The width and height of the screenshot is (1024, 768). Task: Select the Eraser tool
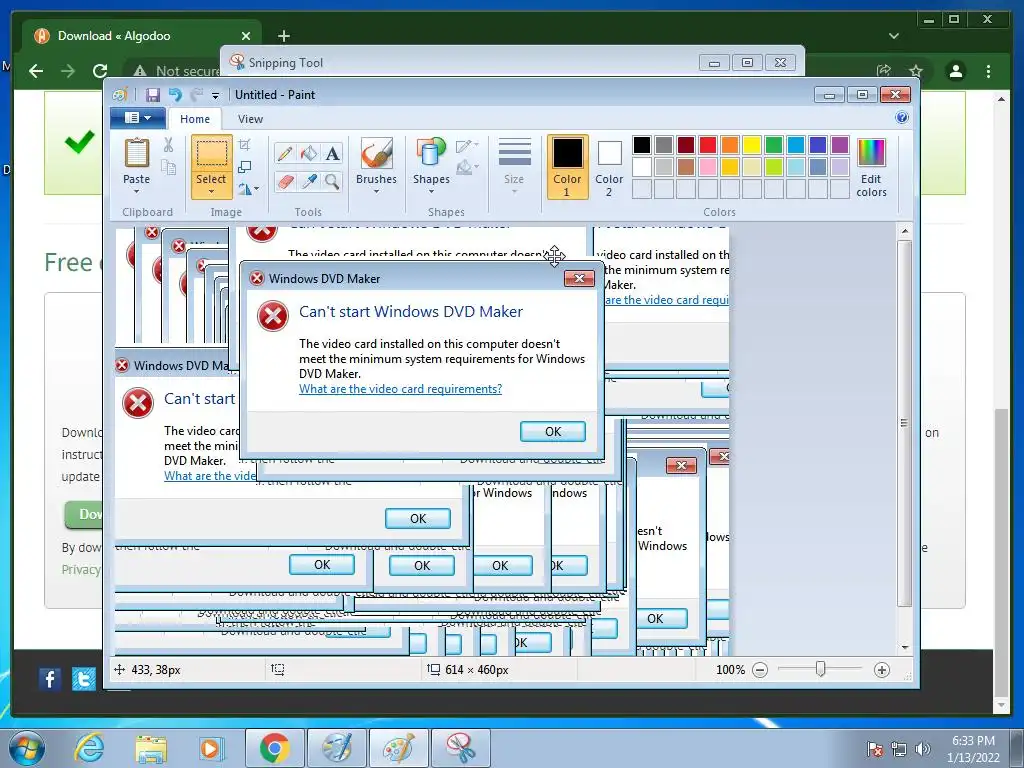pos(285,181)
